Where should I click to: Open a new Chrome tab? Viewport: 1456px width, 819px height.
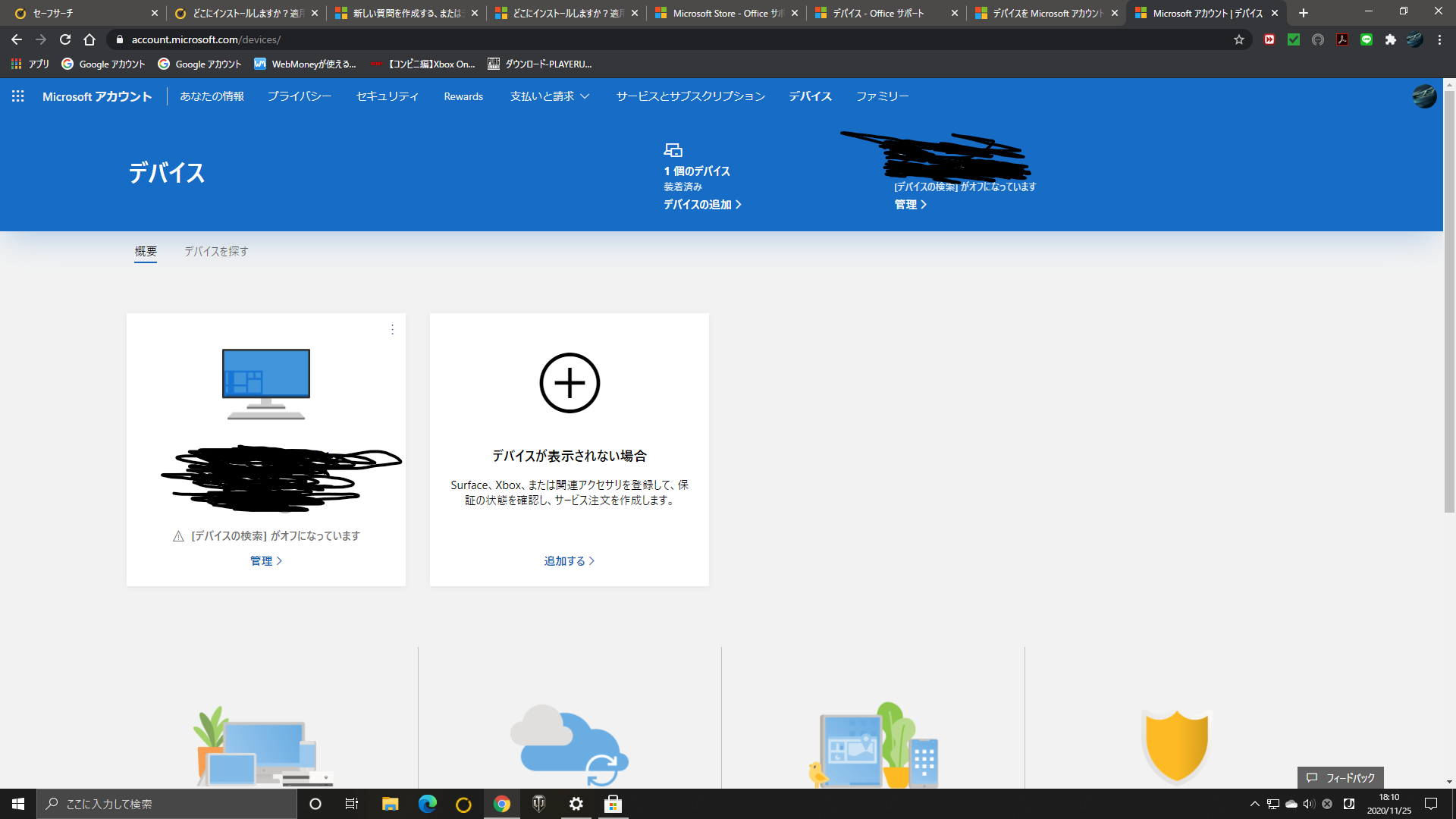(1304, 13)
